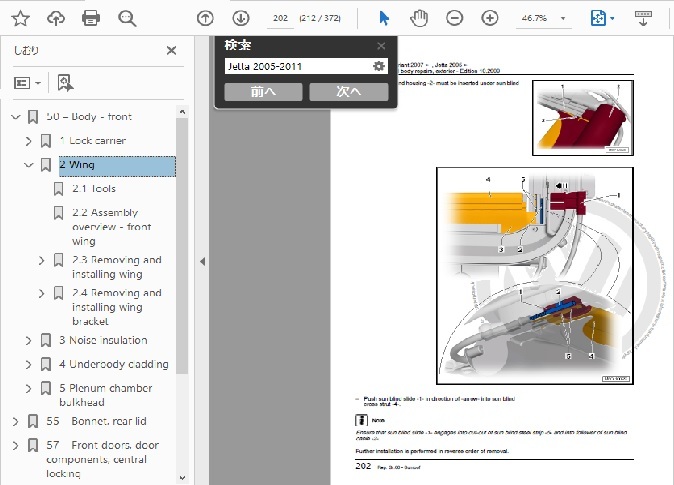Click page number 202 in page footer
The height and width of the screenshot is (485, 674).
(363, 466)
